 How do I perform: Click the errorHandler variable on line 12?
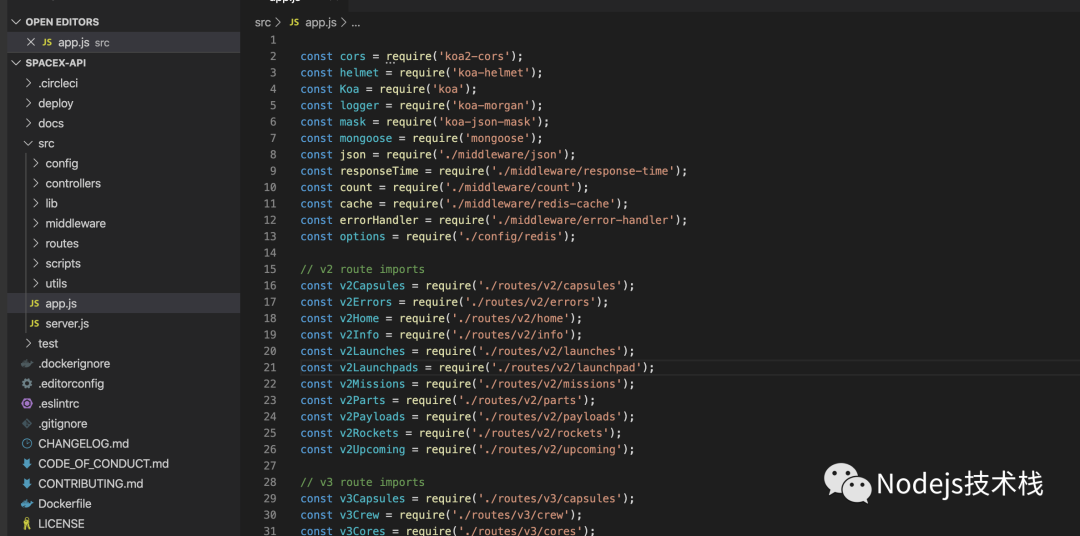tap(379, 220)
